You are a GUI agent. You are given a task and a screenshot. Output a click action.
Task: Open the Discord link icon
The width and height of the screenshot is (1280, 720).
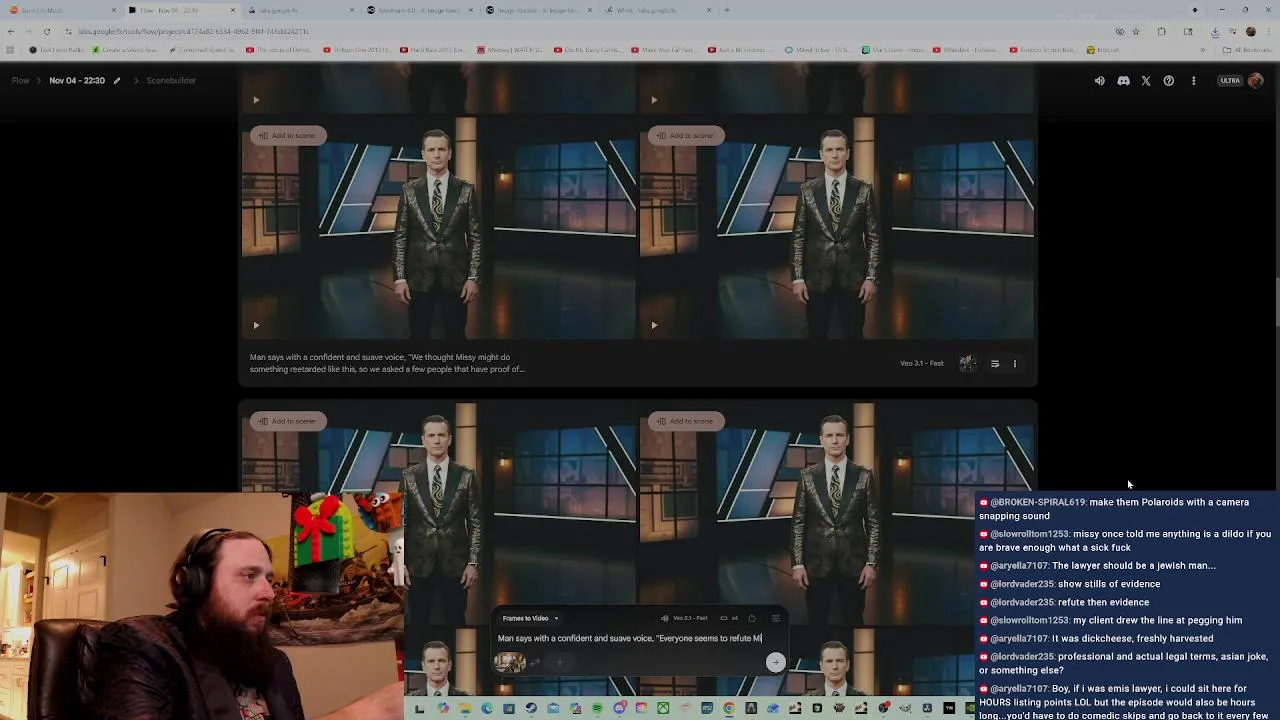pyautogui.click(x=1123, y=81)
